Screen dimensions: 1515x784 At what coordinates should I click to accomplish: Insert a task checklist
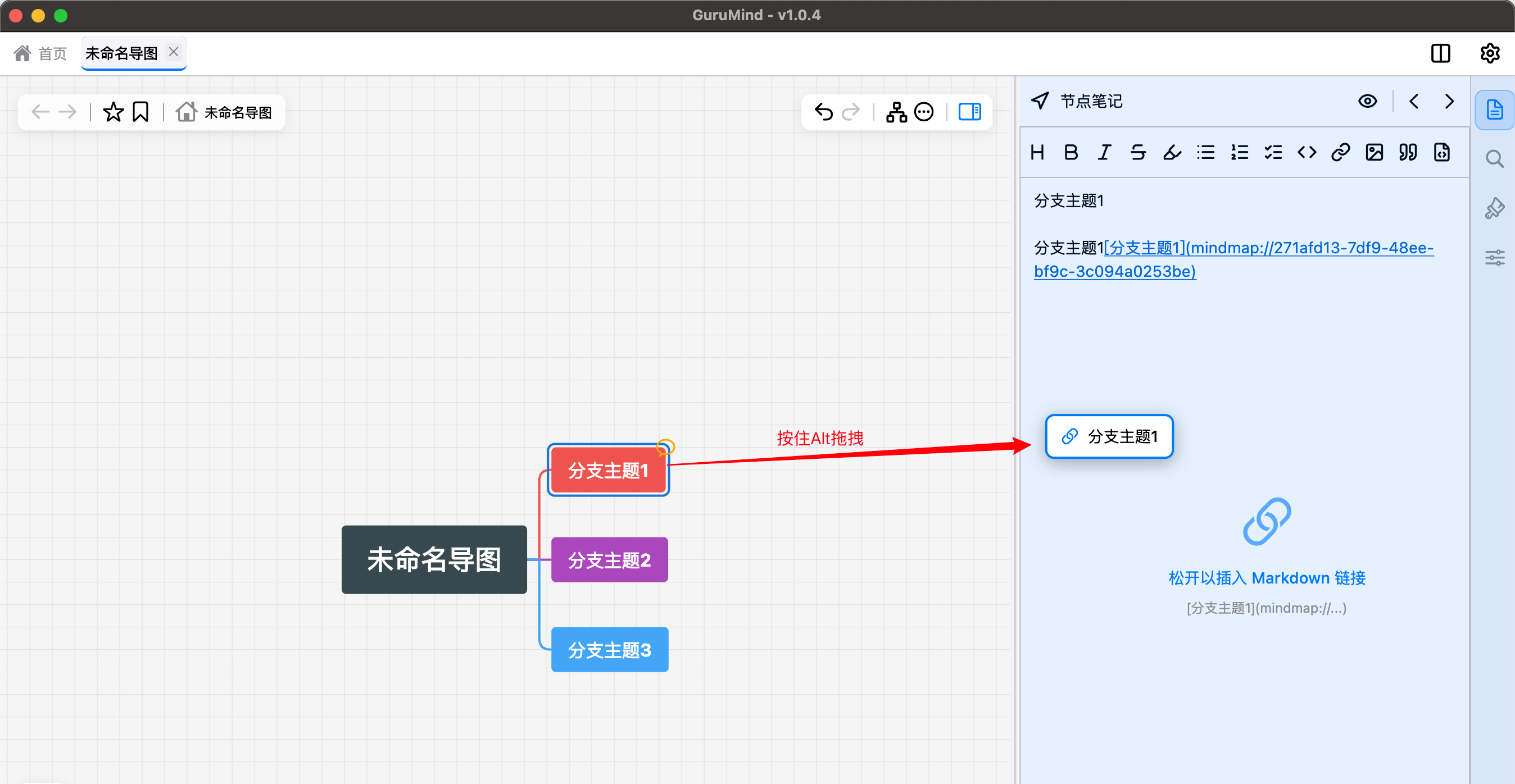click(1273, 153)
